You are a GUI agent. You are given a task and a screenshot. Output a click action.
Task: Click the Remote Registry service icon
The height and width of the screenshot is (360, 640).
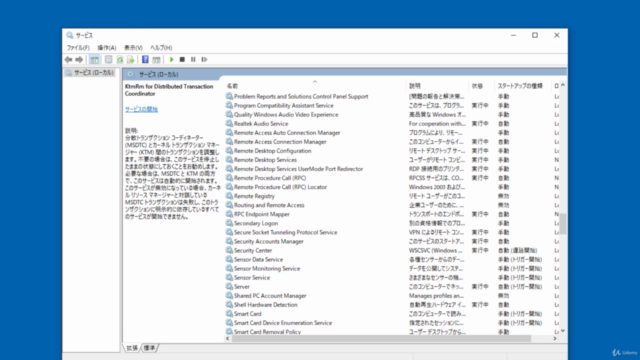pyautogui.click(x=229, y=196)
